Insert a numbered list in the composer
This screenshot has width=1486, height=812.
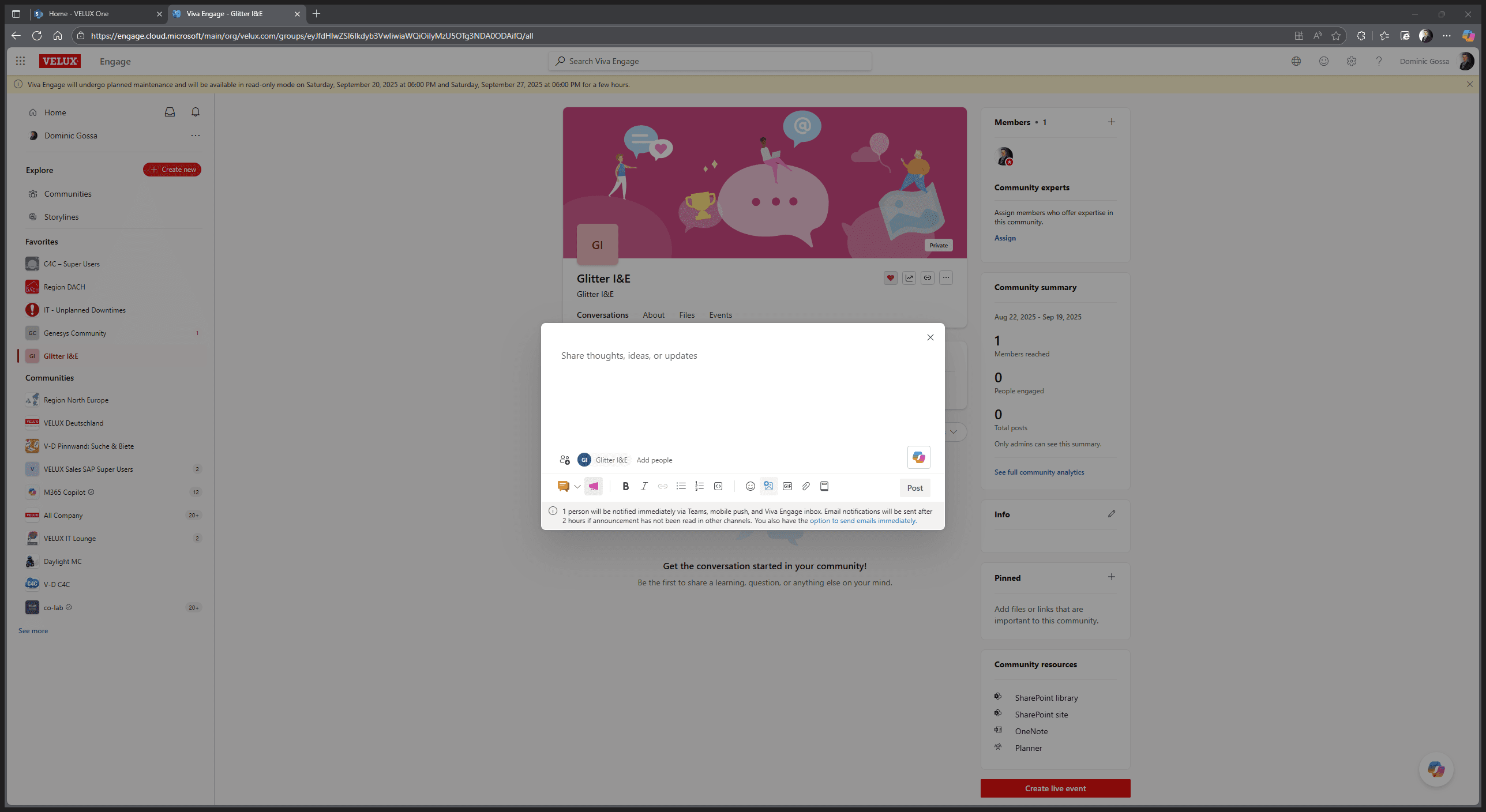tap(699, 486)
